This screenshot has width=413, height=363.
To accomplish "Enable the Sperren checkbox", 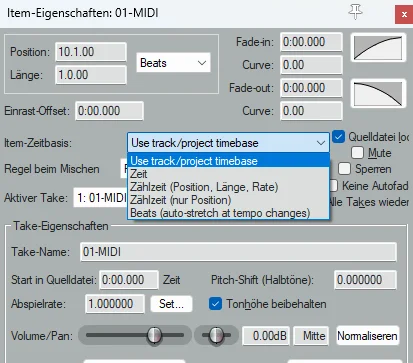I will (344, 169).
